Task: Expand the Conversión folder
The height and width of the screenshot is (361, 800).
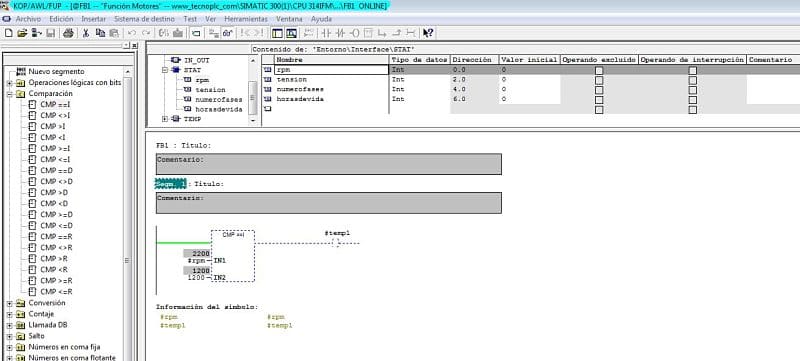Action: 9,303
